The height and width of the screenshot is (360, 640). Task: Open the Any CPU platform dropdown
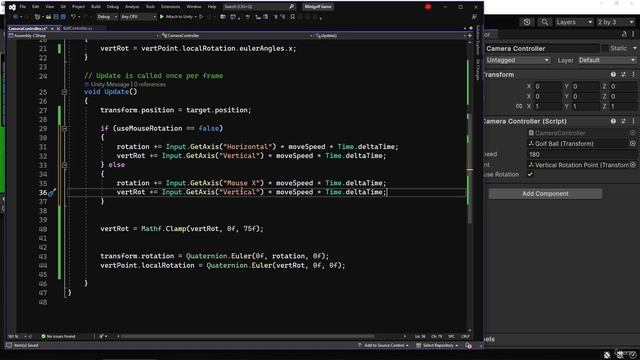pyautogui.click(x=138, y=17)
